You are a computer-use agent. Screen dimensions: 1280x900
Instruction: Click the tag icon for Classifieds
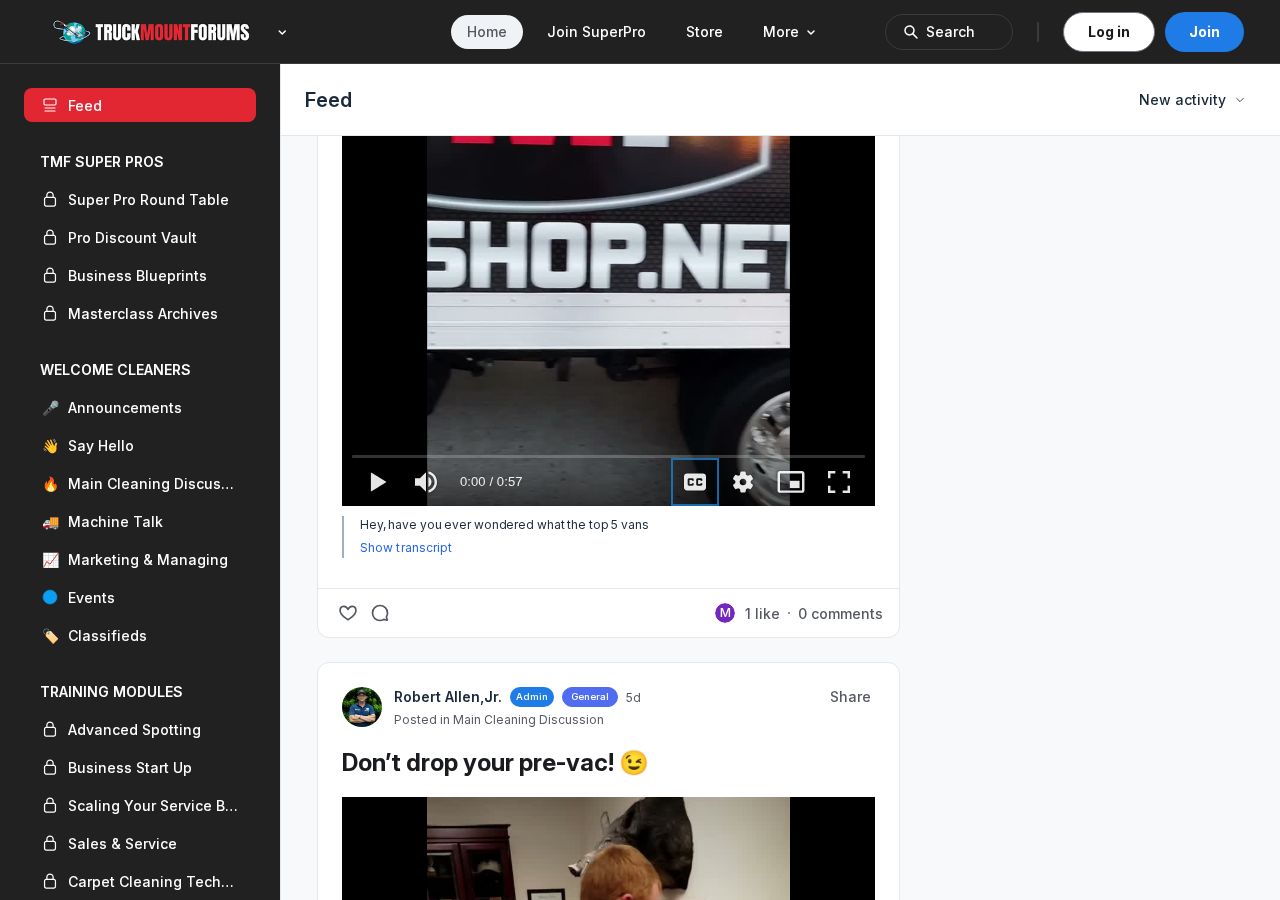pos(50,636)
